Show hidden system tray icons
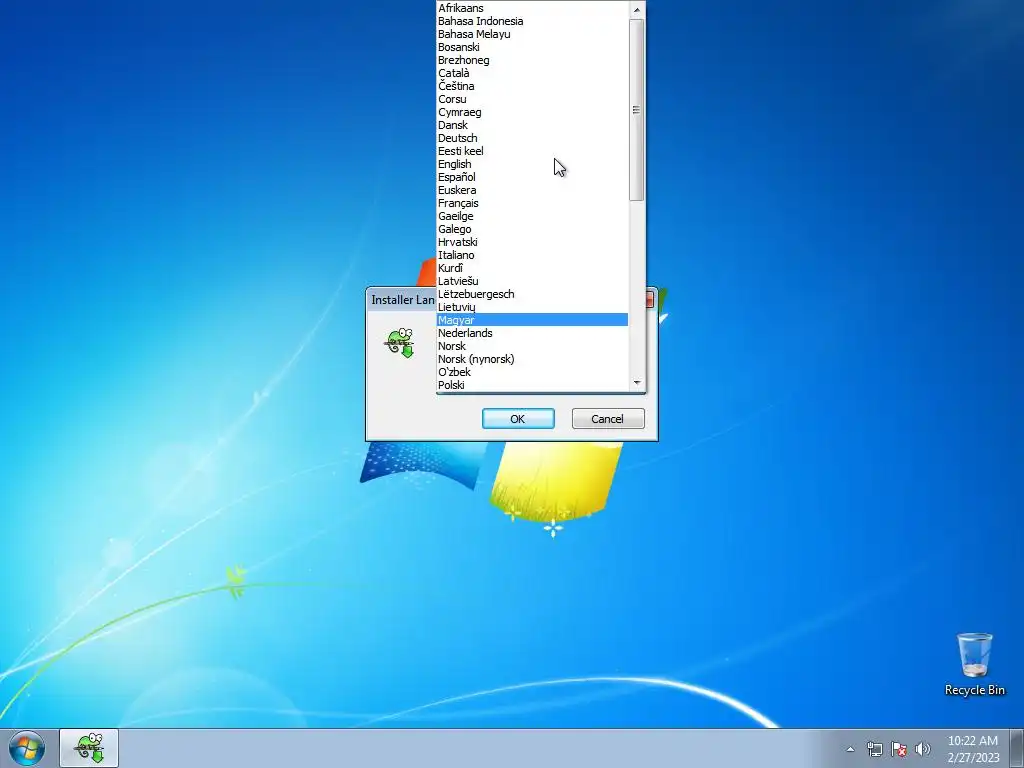The height and width of the screenshot is (768, 1024). pyautogui.click(x=850, y=749)
